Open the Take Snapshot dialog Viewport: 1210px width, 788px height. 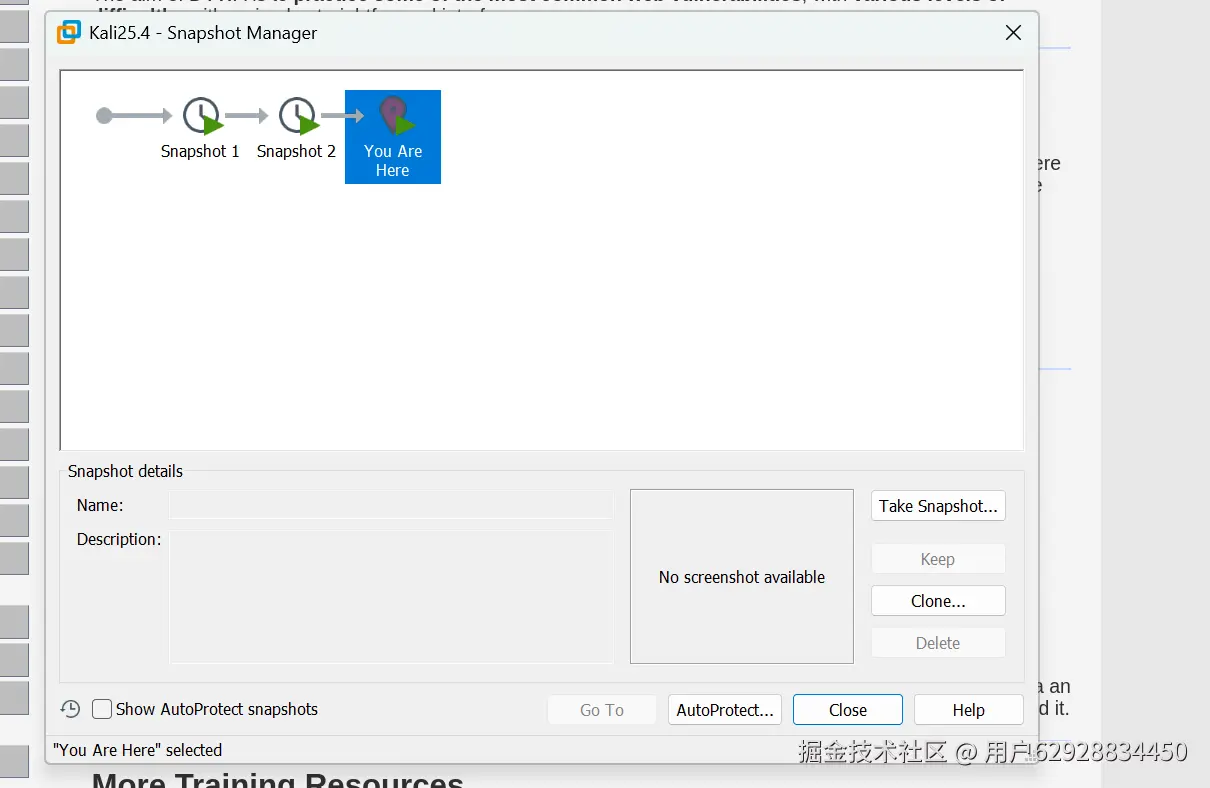[x=937, y=506]
